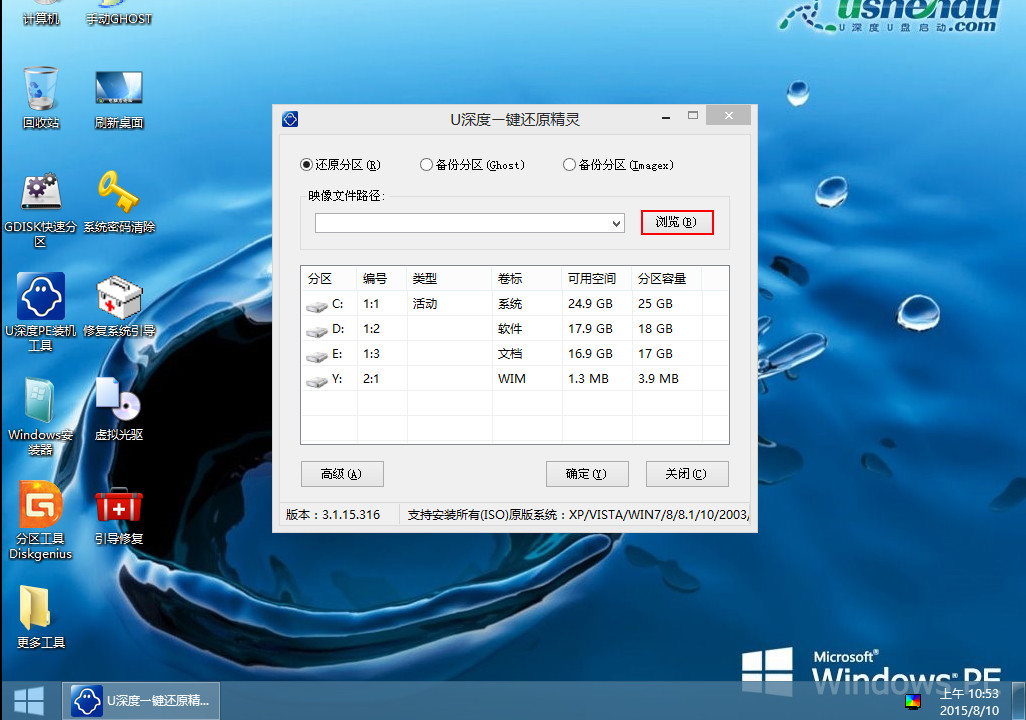Screen dimensions: 1026x720
Task: Click the E: drive icon in the partition list
Action: [317, 355]
